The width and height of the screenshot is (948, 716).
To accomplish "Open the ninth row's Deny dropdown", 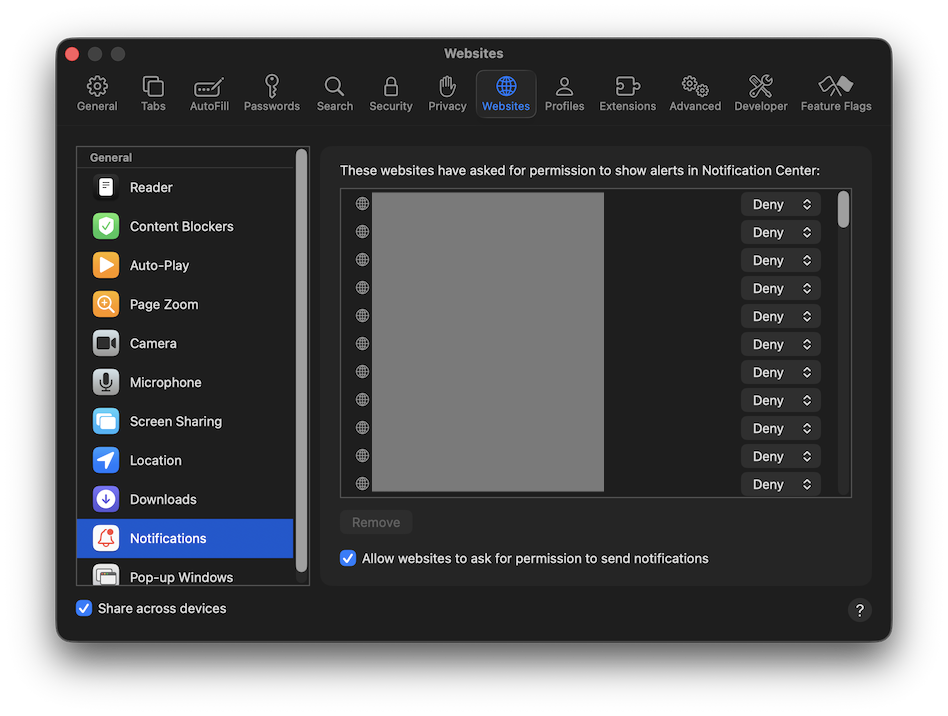I will coord(781,428).
